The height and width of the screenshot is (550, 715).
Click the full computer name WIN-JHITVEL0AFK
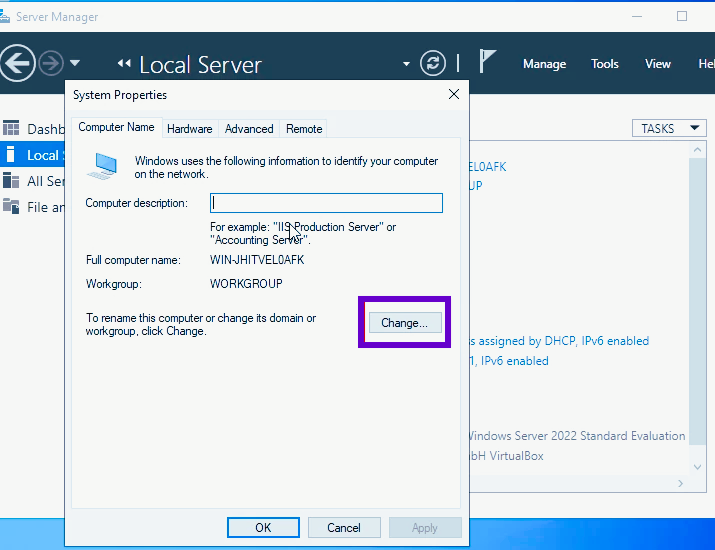(x=257, y=260)
